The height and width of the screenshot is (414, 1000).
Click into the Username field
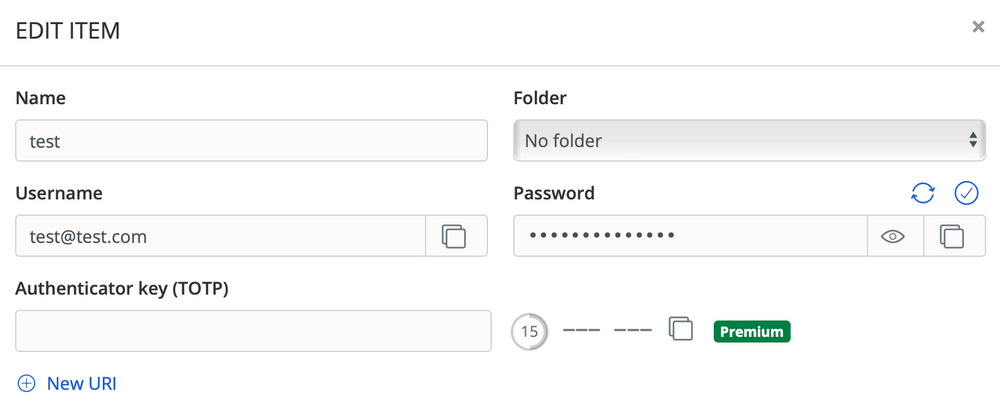coord(221,236)
